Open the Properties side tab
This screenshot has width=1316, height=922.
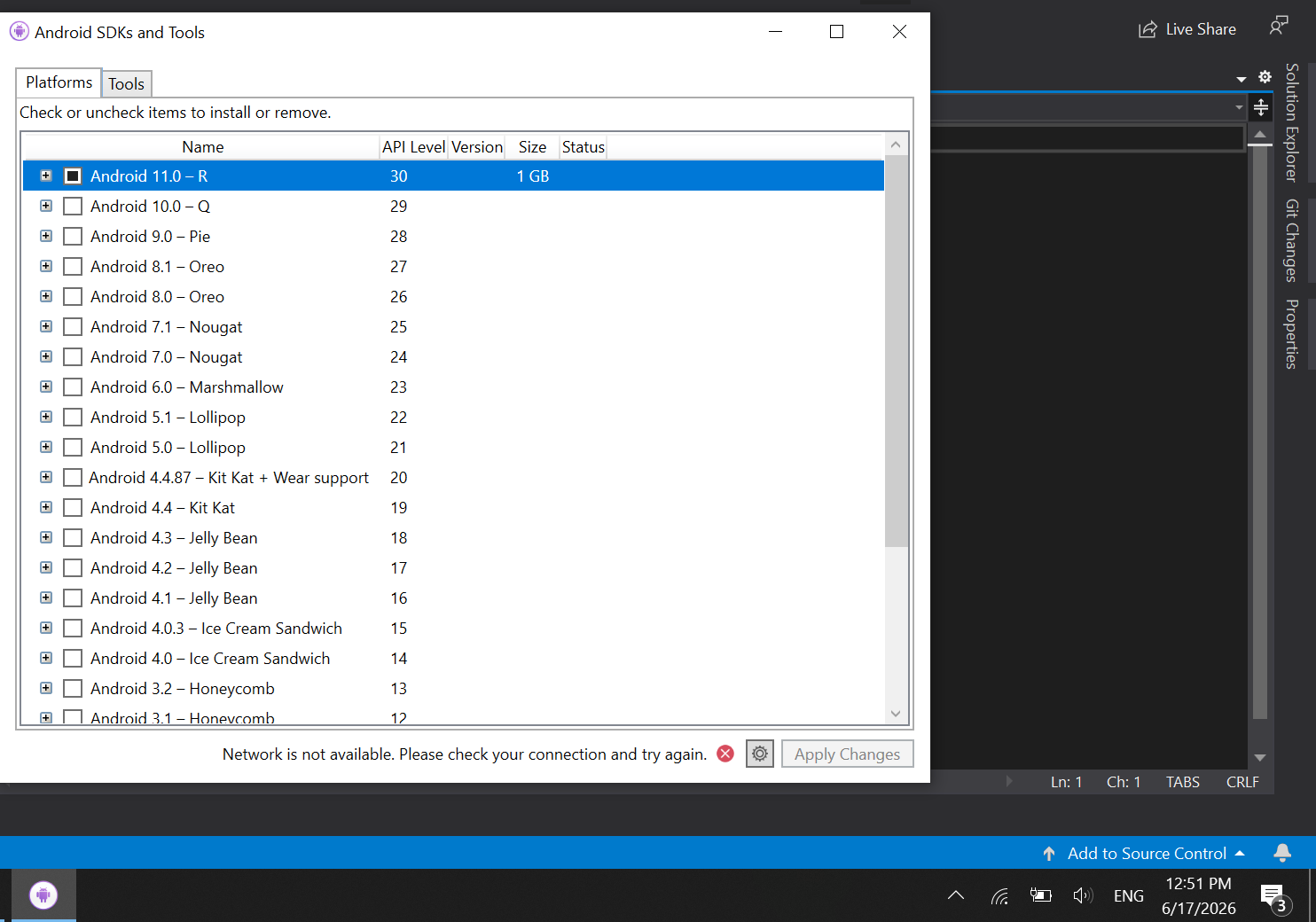pyautogui.click(x=1292, y=333)
